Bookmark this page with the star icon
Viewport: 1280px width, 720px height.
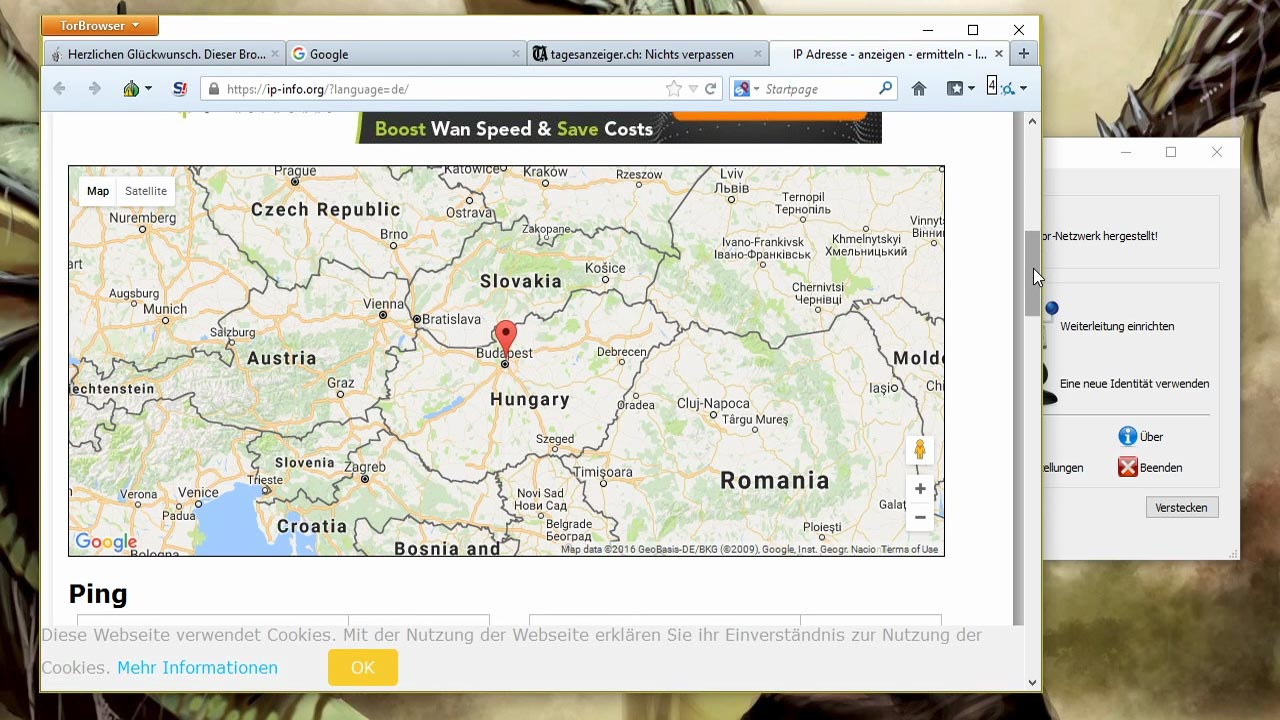[674, 89]
